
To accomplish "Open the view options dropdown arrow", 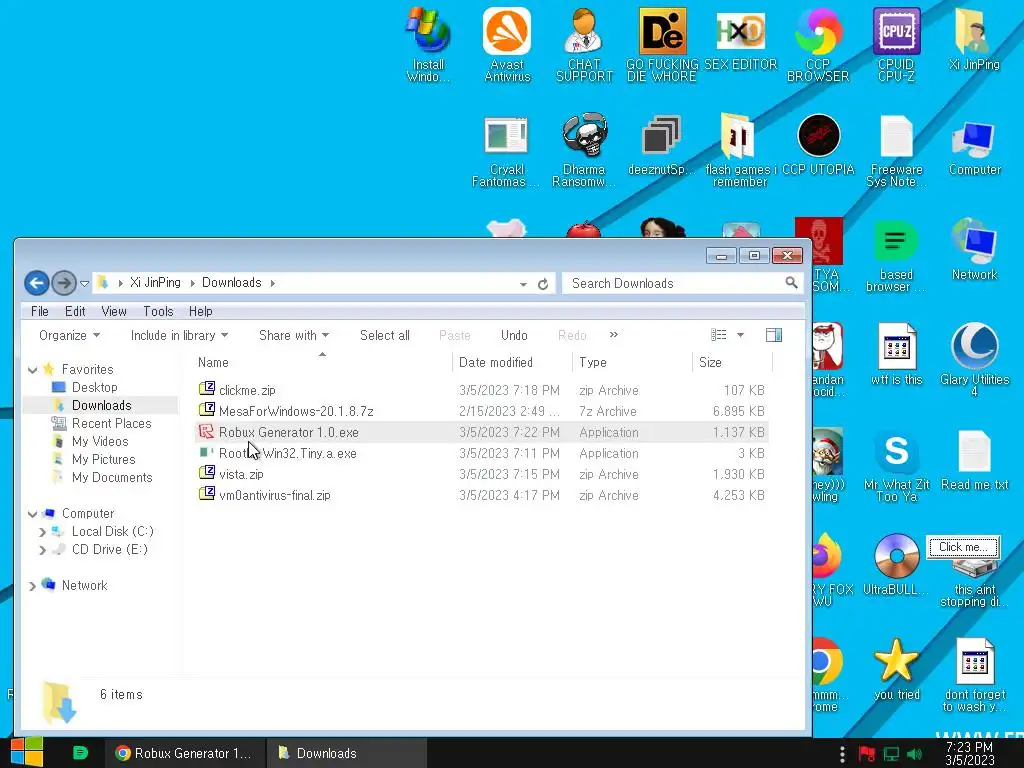I will 741,335.
